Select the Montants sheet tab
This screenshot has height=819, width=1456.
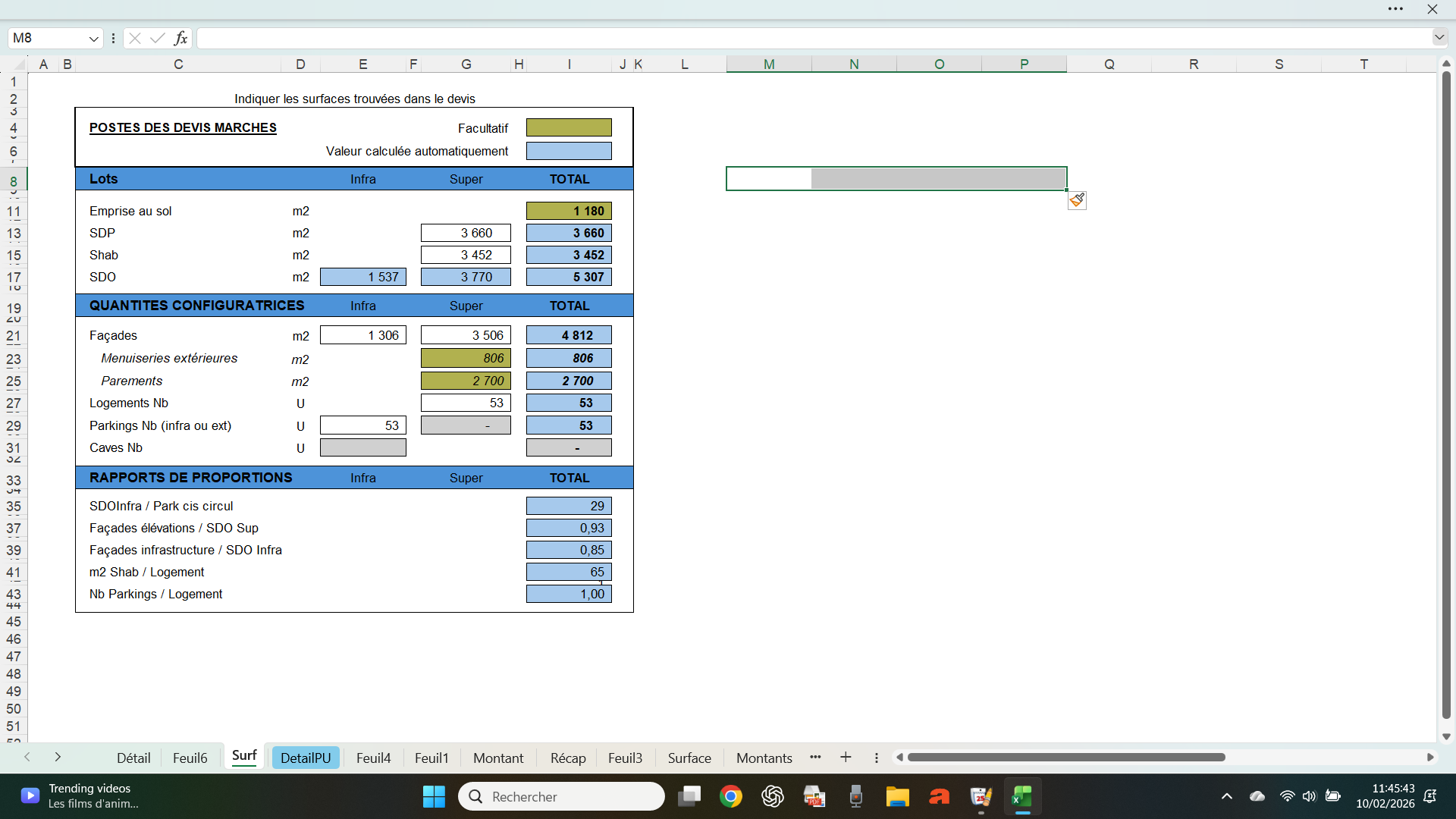coord(764,758)
